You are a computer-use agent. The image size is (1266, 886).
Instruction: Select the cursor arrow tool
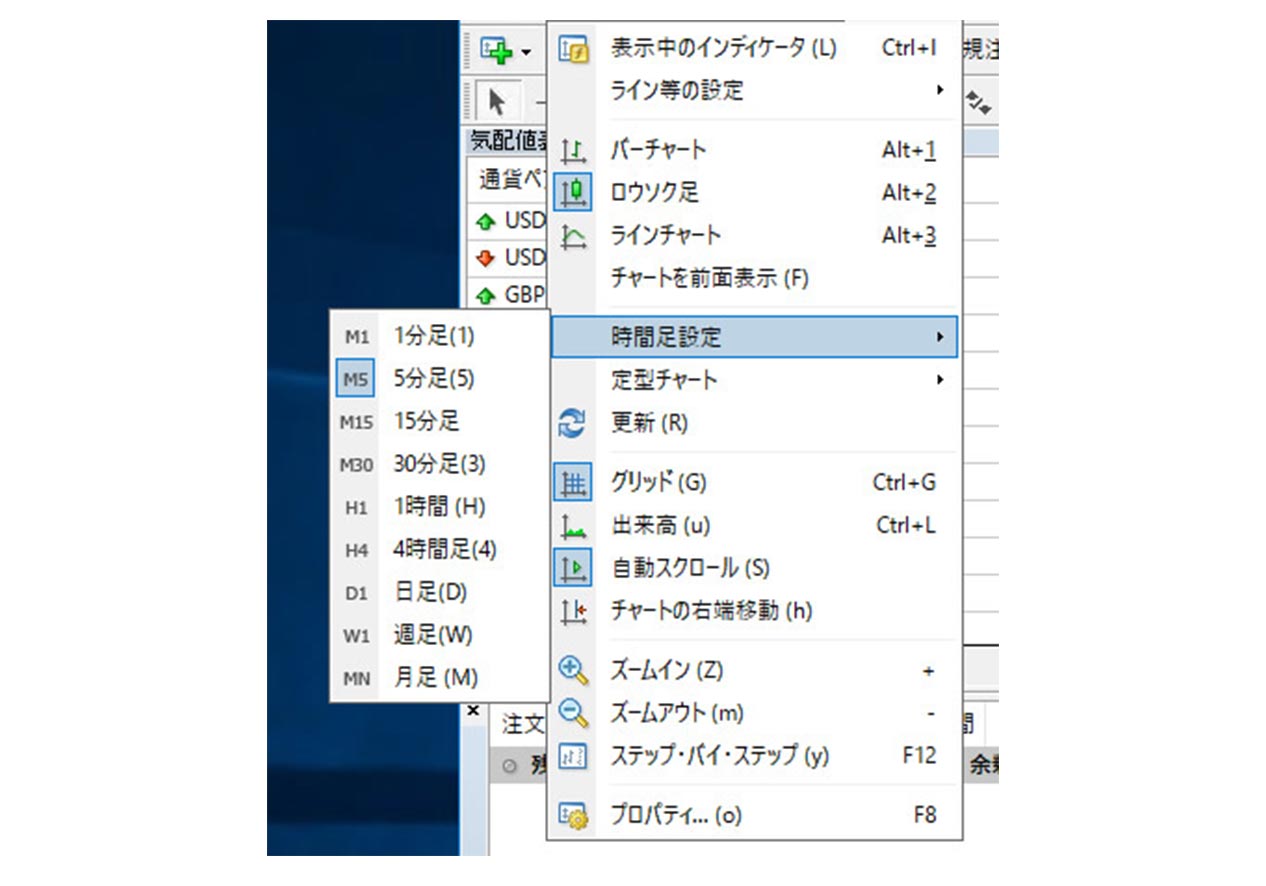(x=496, y=101)
